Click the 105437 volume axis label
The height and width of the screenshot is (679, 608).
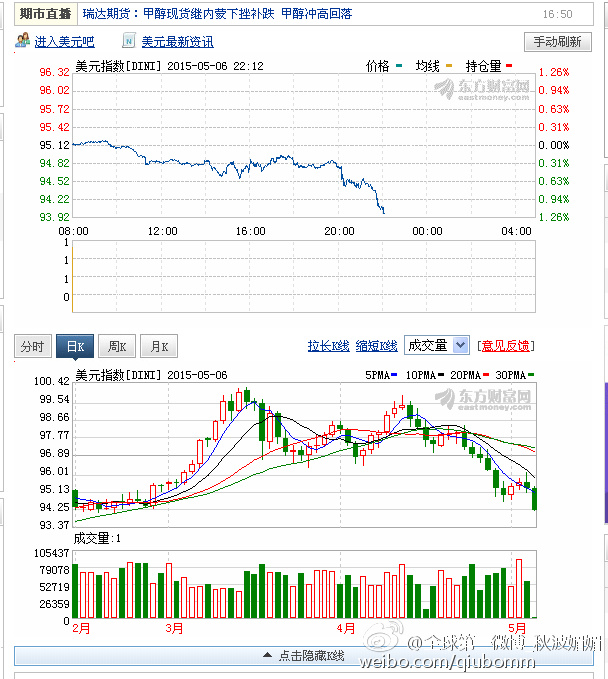52,553
